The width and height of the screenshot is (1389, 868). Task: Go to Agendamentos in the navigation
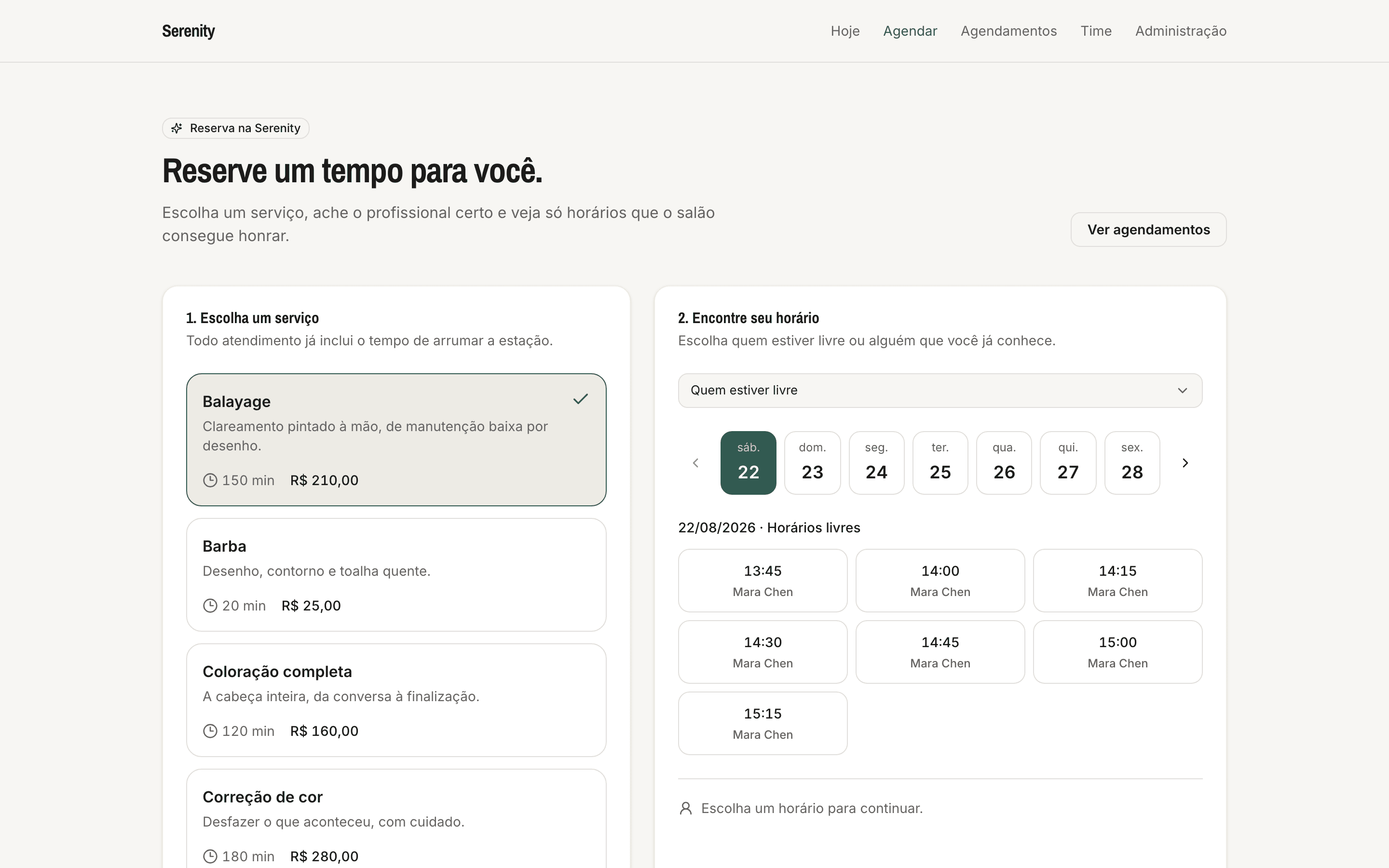(1008, 31)
